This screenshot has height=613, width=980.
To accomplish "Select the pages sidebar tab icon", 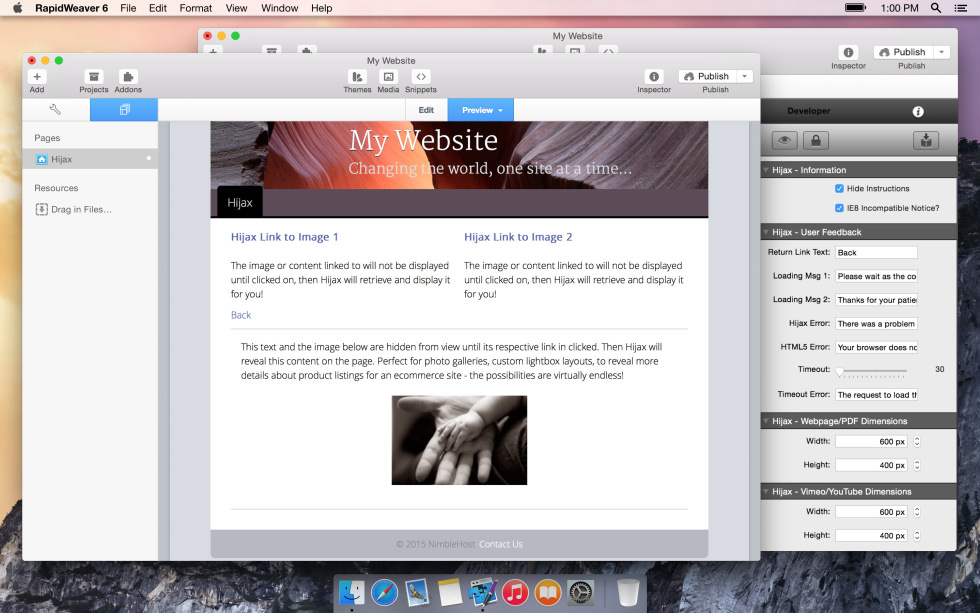I will click(x=124, y=109).
